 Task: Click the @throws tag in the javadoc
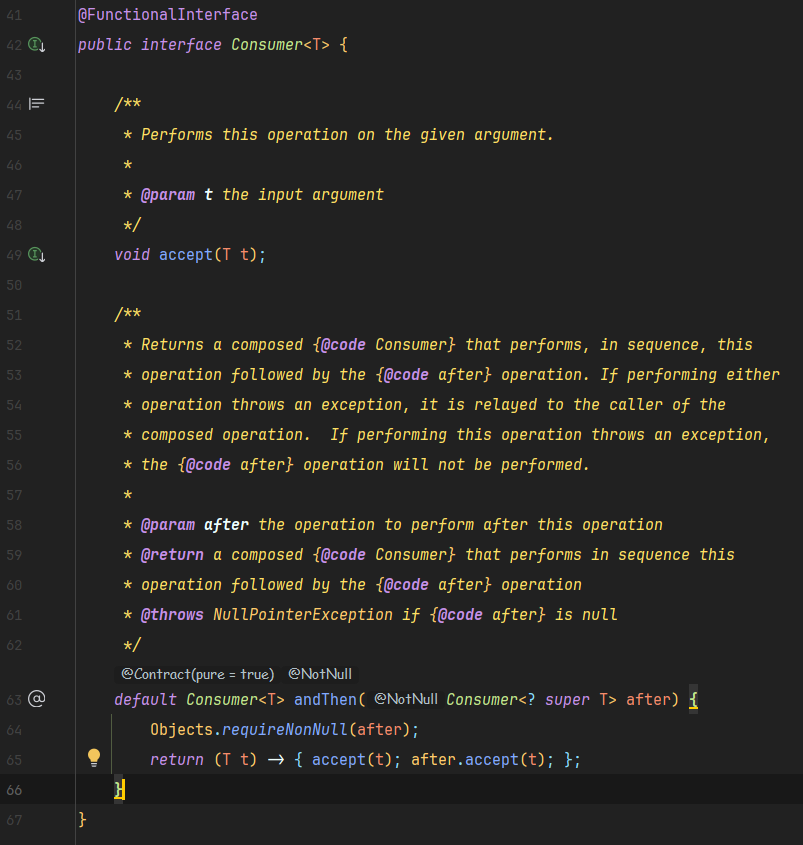tap(172, 615)
